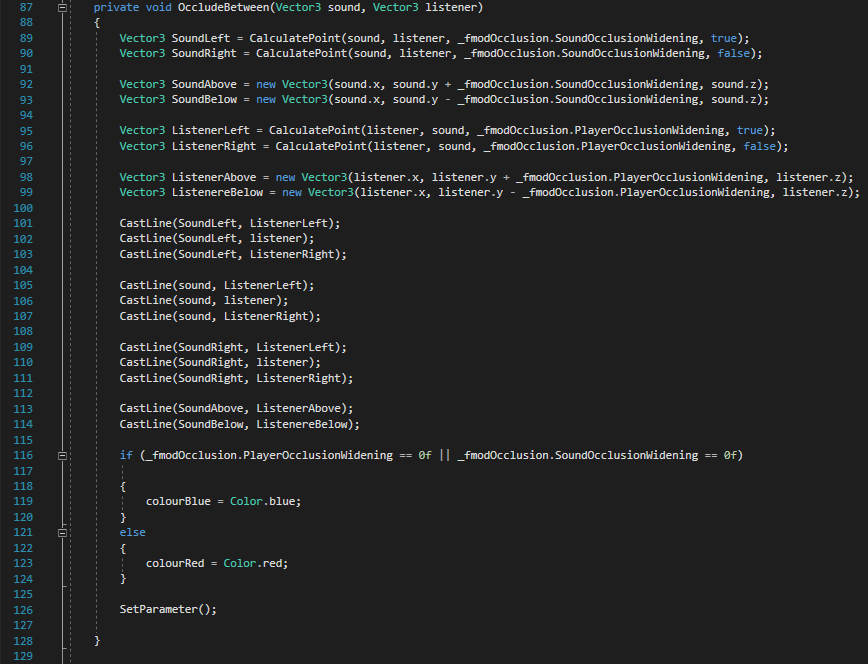Collapse the if block at line 116
The height and width of the screenshot is (664, 868).
[63, 456]
